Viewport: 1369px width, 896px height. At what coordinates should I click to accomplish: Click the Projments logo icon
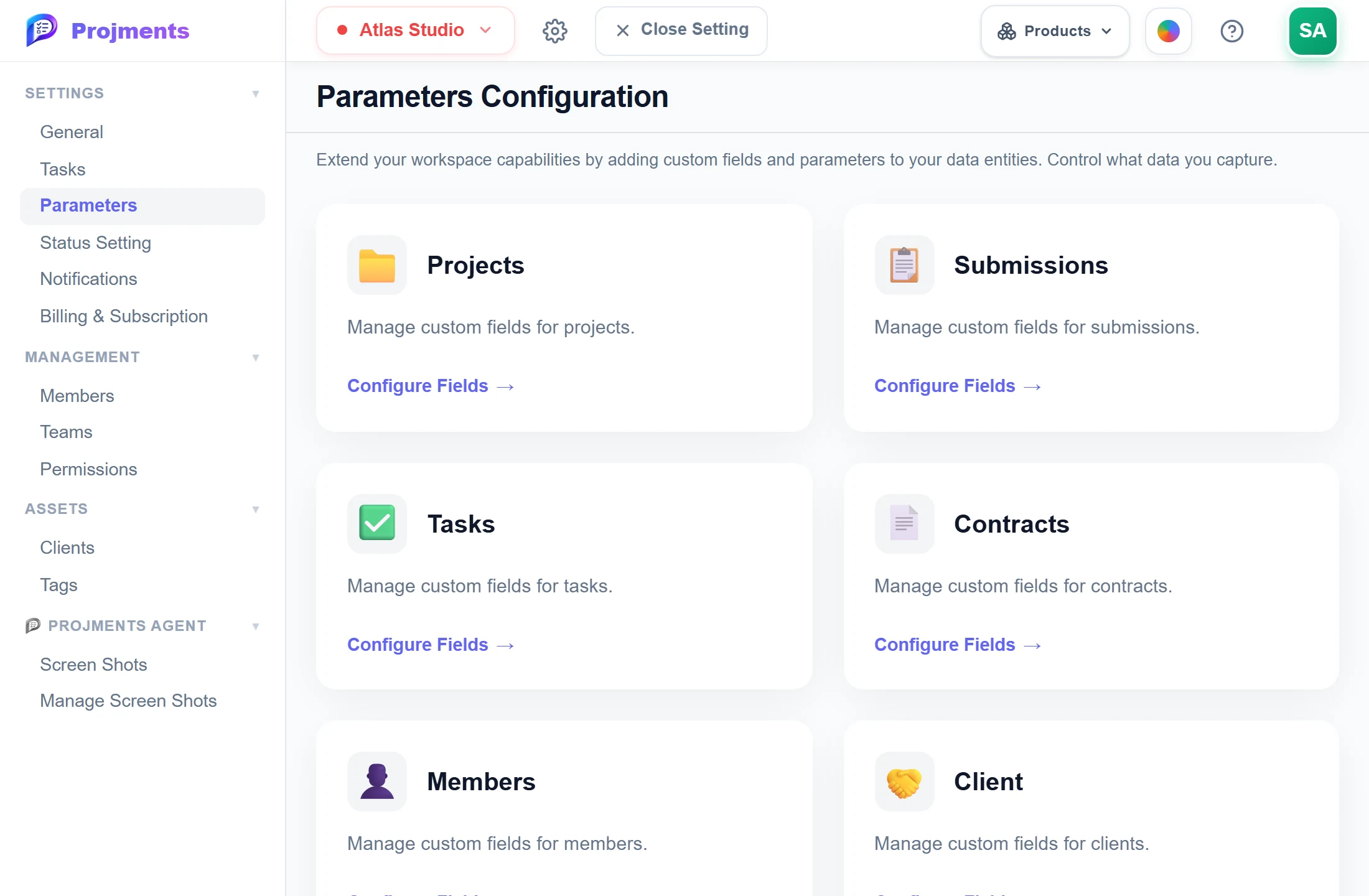coord(42,30)
